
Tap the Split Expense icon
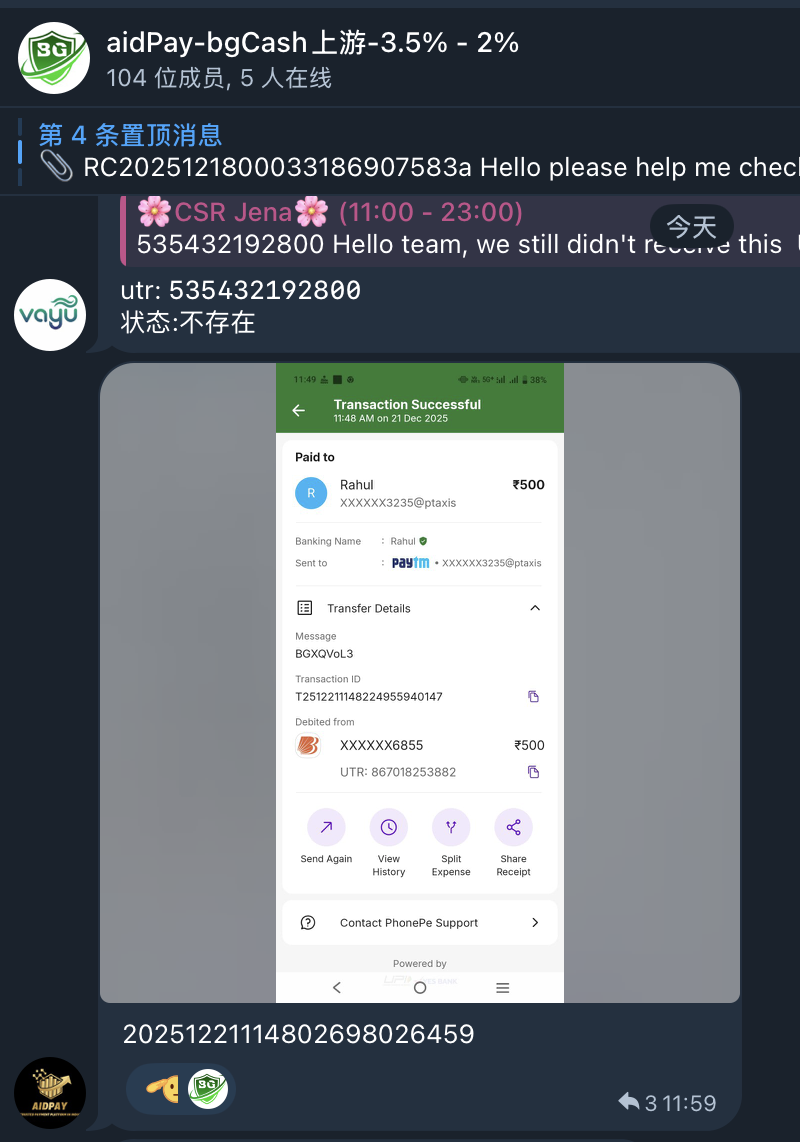coord(451,827)
